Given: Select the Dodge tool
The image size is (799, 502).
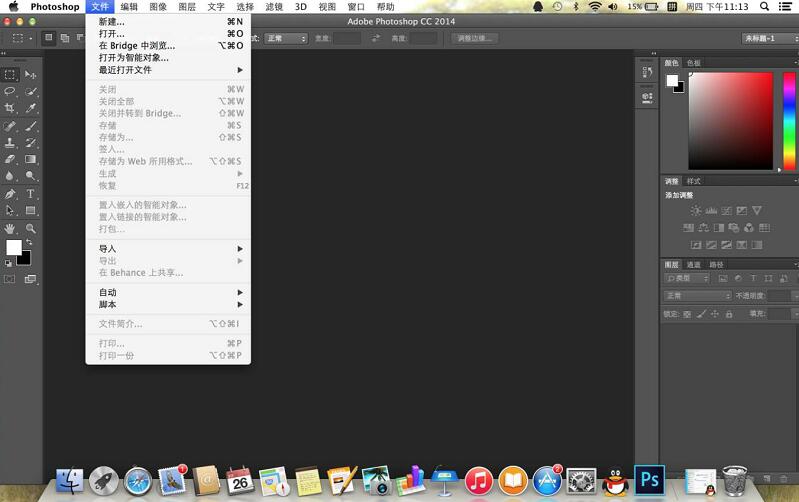Looking at the screenshot, I should 31,176.
